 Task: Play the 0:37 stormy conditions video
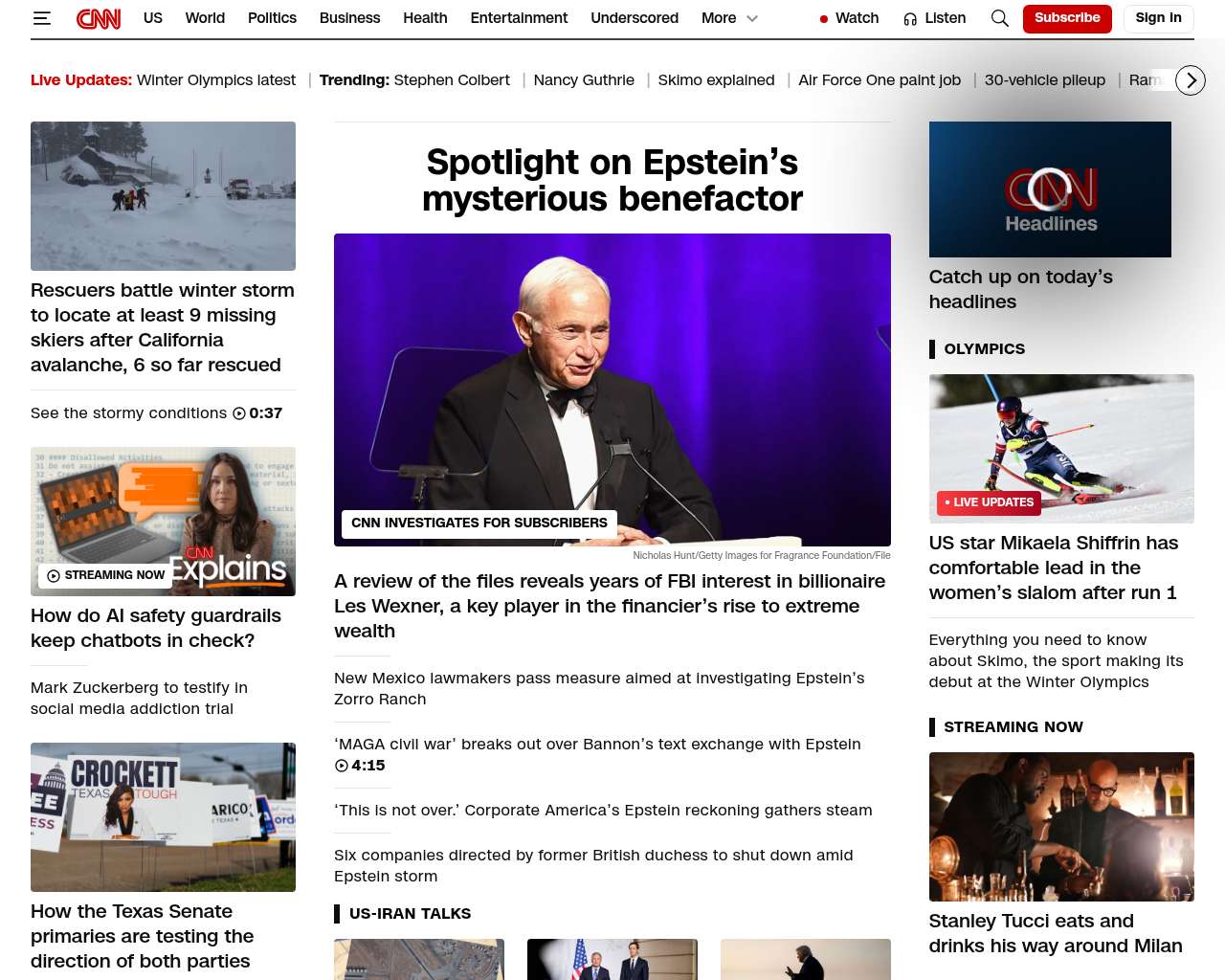click(239, 413)
